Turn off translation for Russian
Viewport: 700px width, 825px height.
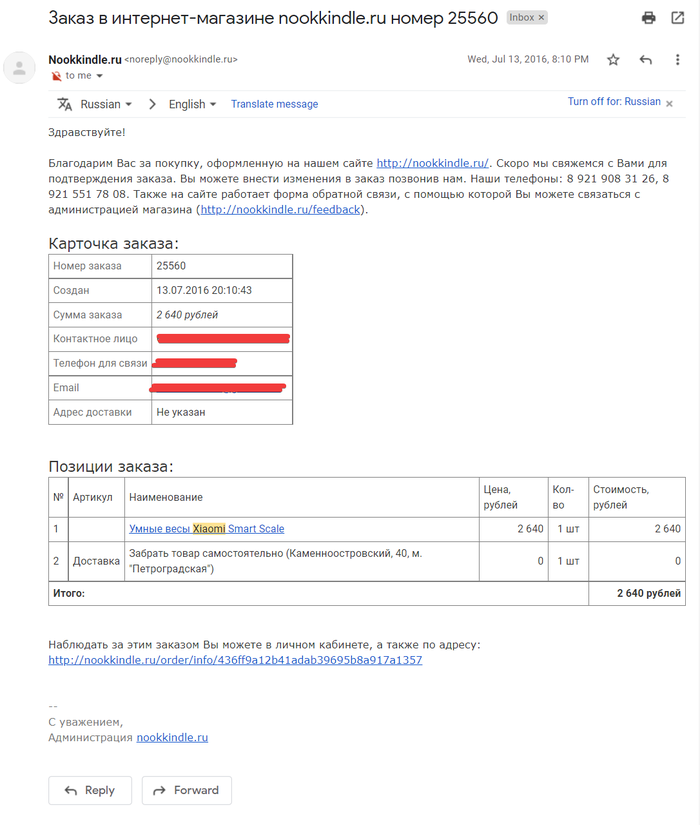(614, 102)
